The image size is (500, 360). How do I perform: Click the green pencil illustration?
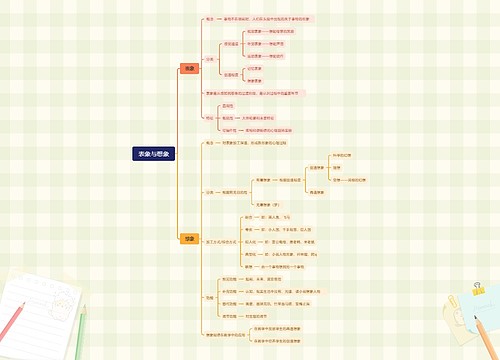(80, 332)
